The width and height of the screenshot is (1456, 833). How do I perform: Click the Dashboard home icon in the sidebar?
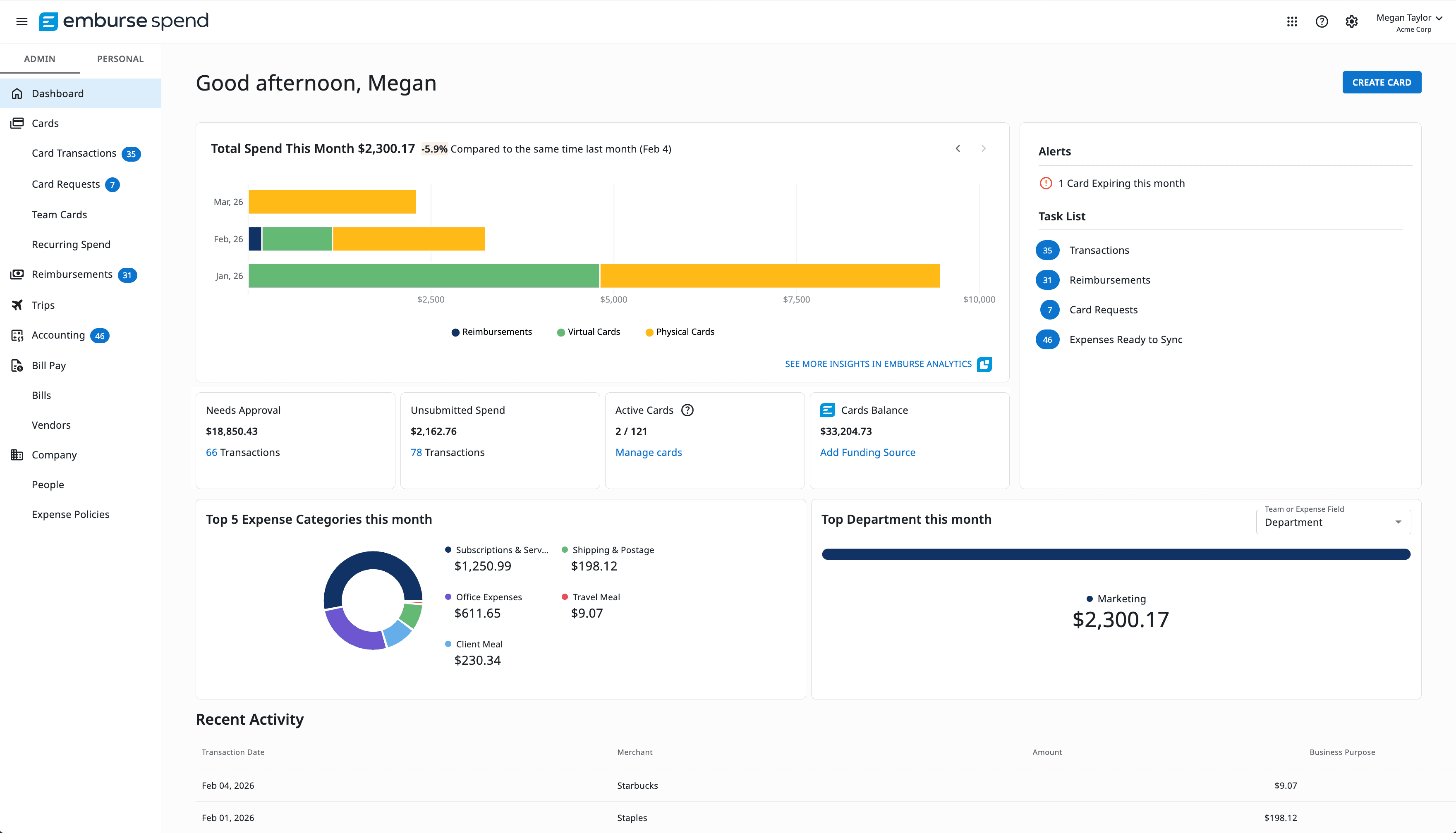click(17, 93)
